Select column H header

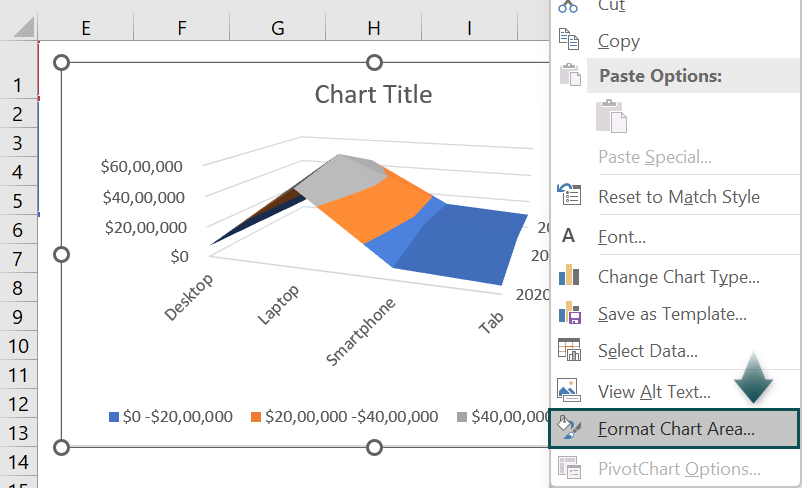(373, 28)
